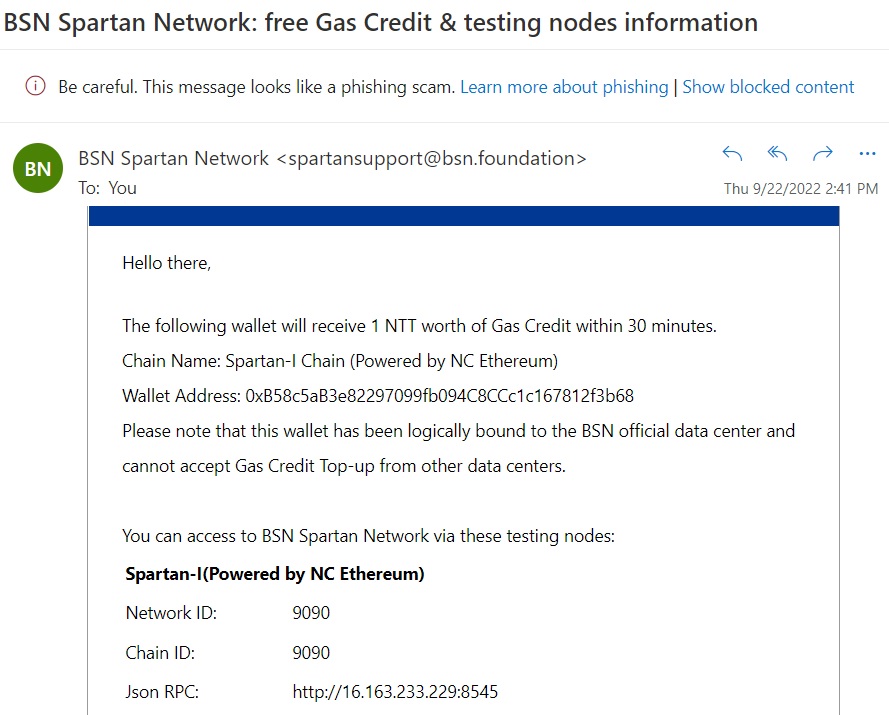The image size is (889, 715).
Task: Click the green BN sender avatar
Action: tap(37, 169)
